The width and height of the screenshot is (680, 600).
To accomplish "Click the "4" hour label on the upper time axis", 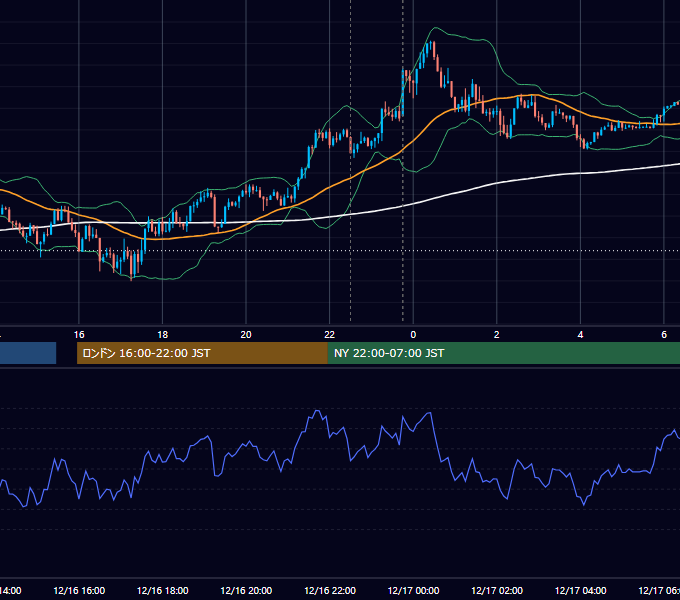I will click(580, 335).
